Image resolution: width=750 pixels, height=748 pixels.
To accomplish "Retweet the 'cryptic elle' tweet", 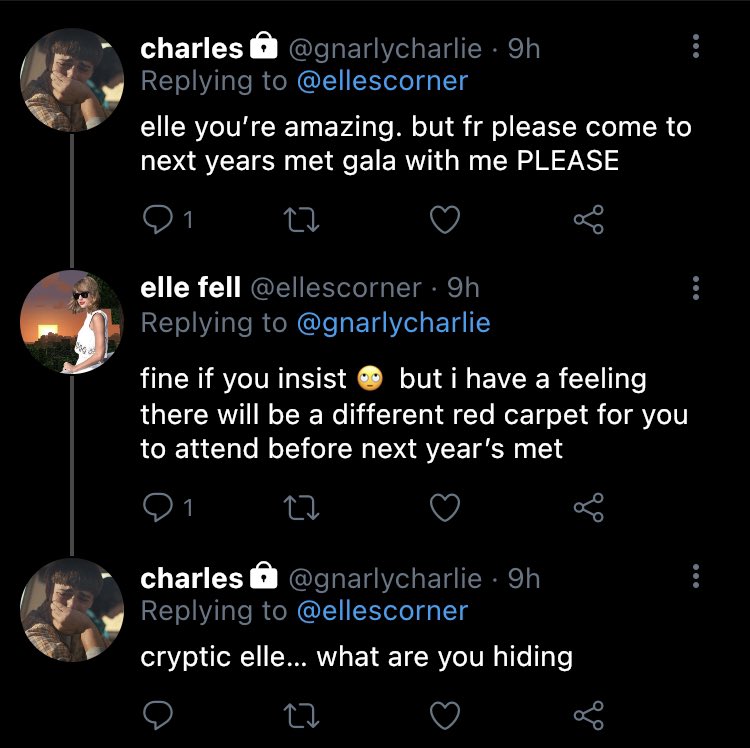I will 301,715.
